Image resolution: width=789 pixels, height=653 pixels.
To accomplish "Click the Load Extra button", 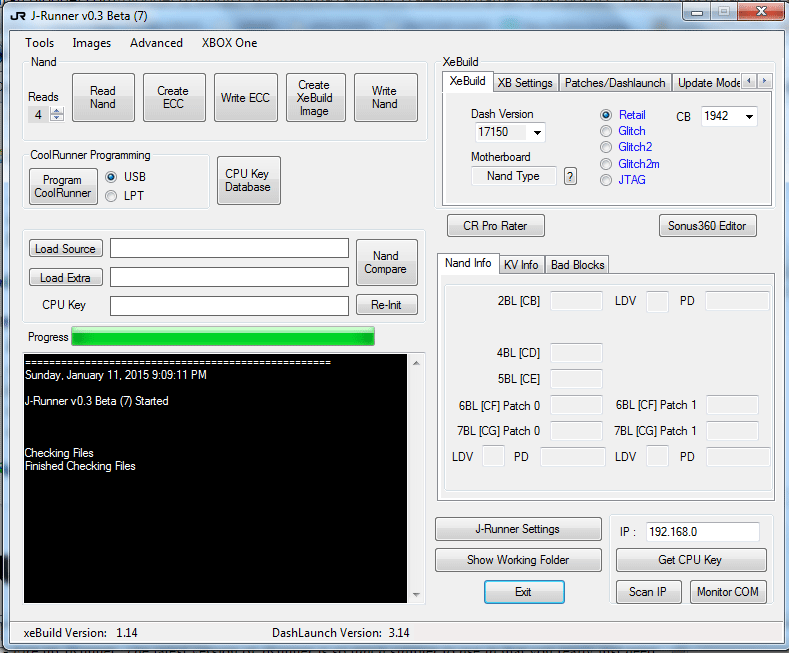I will (x=65, y=278).
